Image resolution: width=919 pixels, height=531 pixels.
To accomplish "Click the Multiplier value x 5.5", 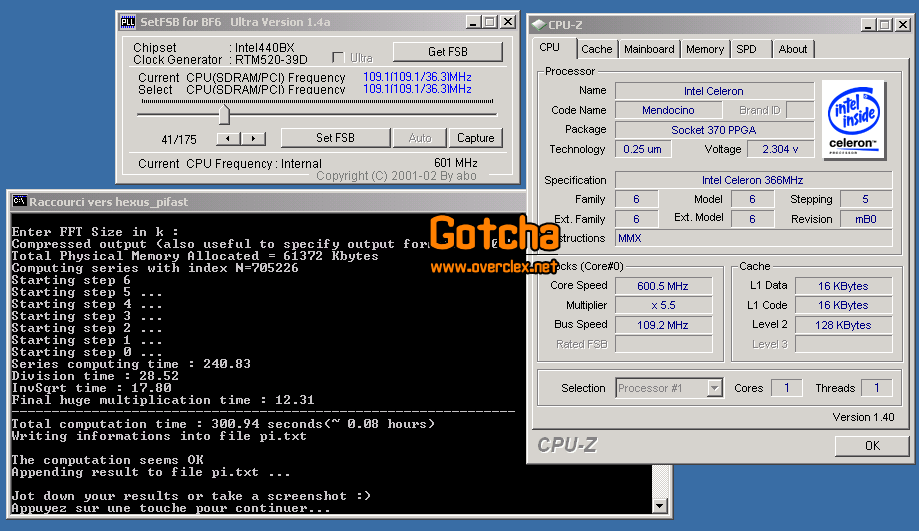I will 663,305.
